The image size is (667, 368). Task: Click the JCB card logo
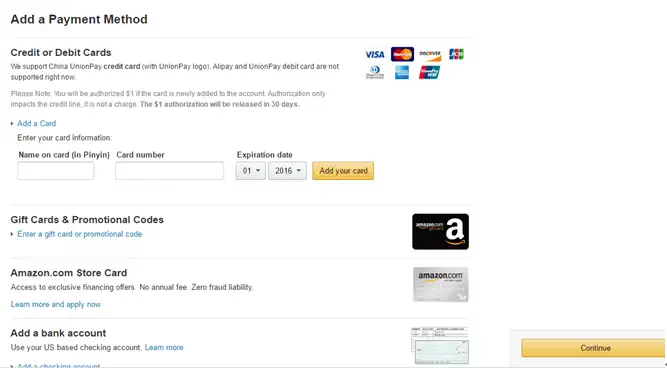coord(456,54)
